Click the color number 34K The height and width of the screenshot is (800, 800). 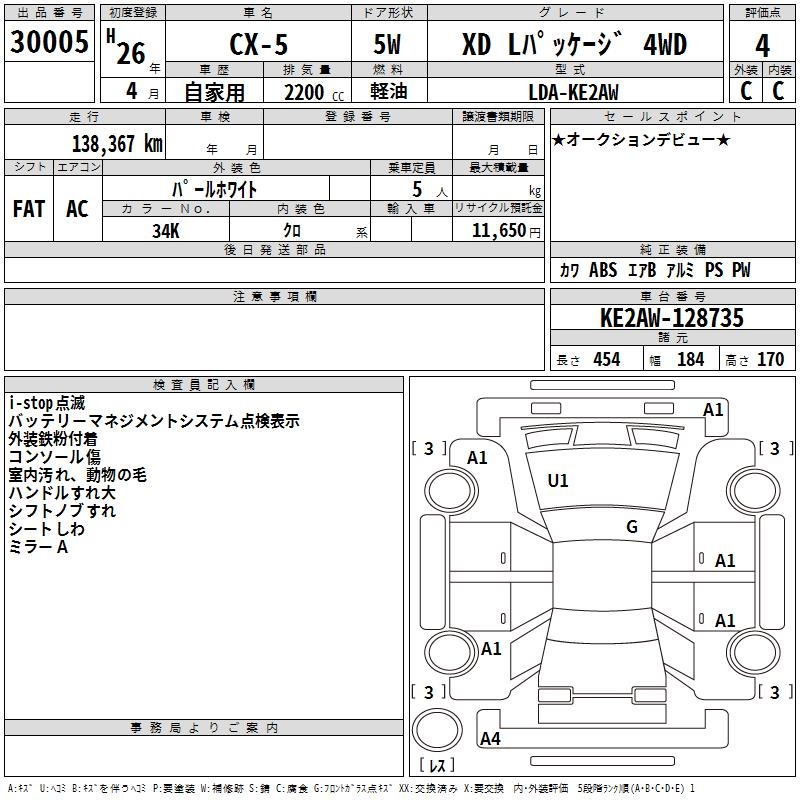coord(166,231)
